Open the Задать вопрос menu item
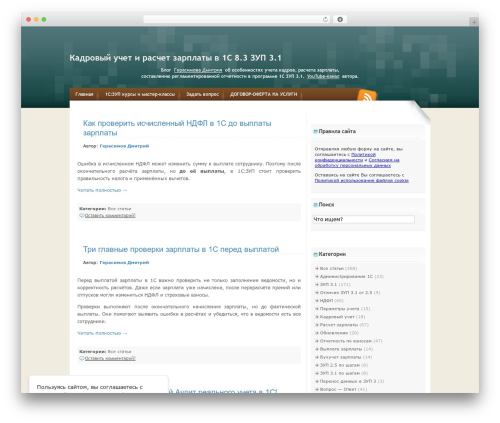The height and width of the screenshot is (423, 500). (x=202, y=94)
